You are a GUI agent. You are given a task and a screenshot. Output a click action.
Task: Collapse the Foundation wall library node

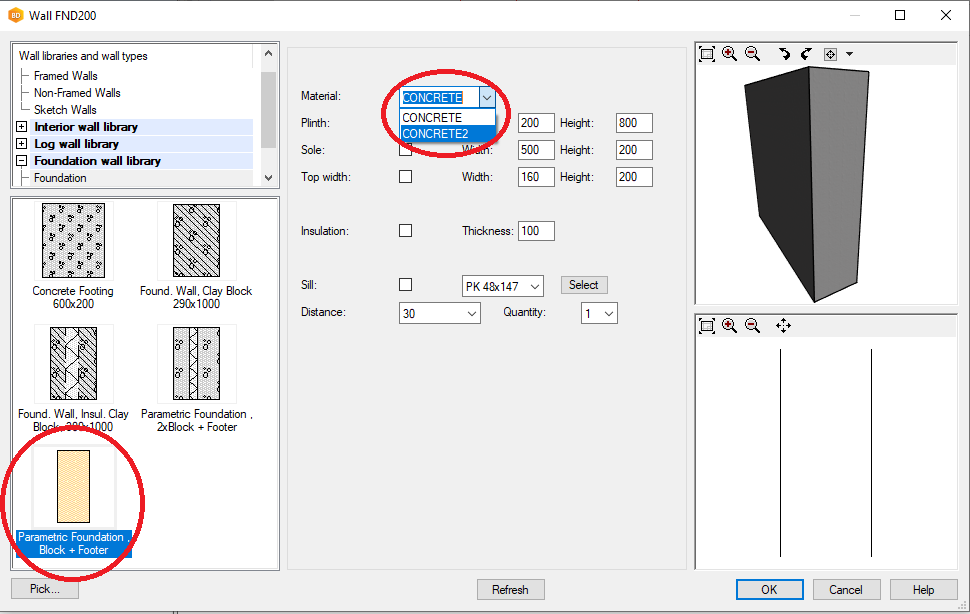click(22, 161)
